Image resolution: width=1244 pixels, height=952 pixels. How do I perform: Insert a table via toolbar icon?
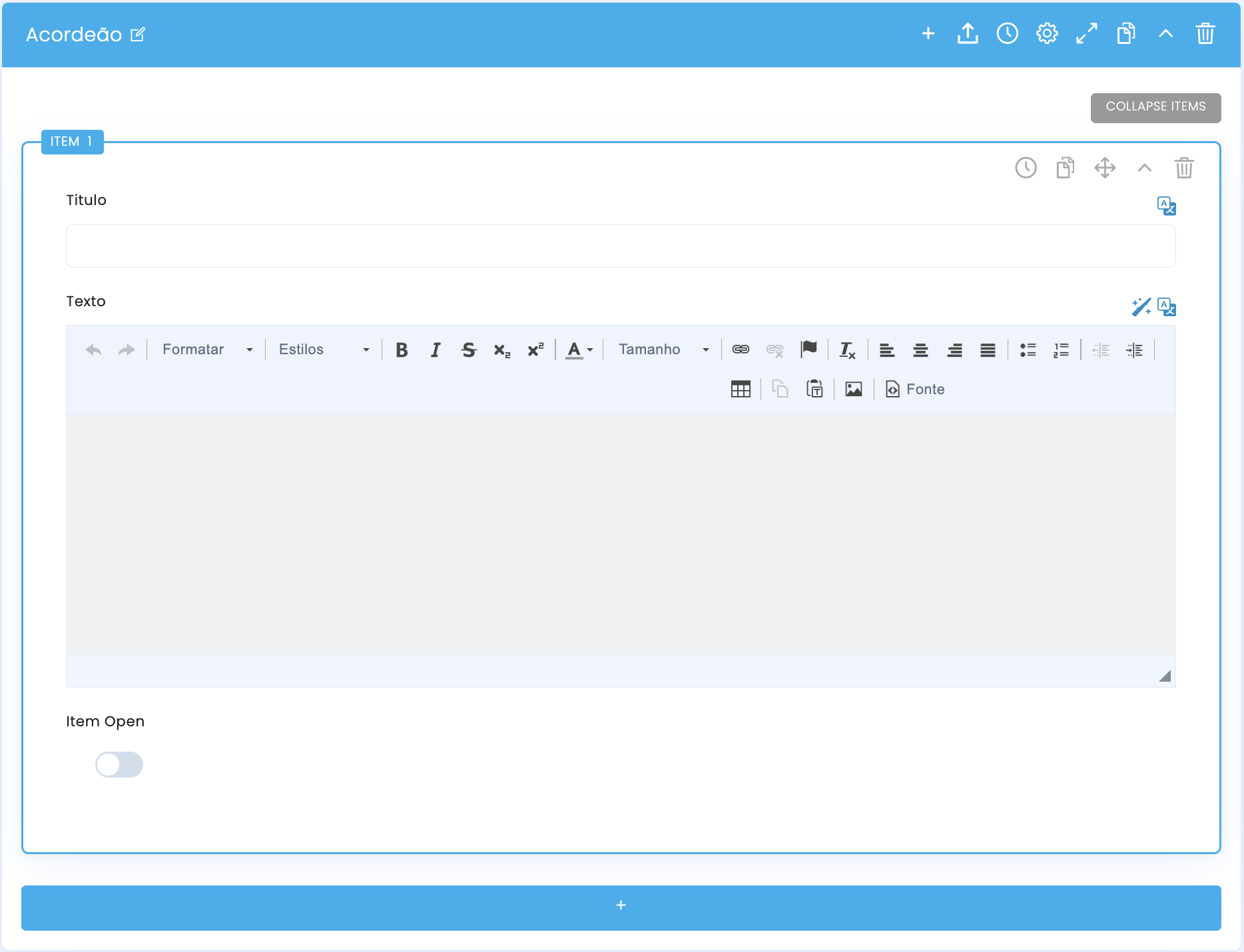(x=741, y=389)
